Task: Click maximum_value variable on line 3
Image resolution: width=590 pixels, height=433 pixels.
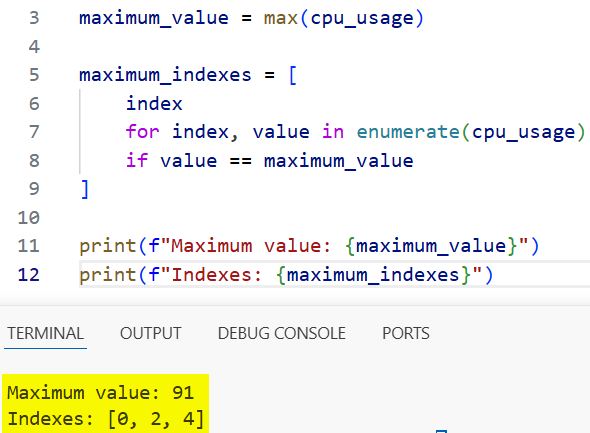Action: click(154, 19)
